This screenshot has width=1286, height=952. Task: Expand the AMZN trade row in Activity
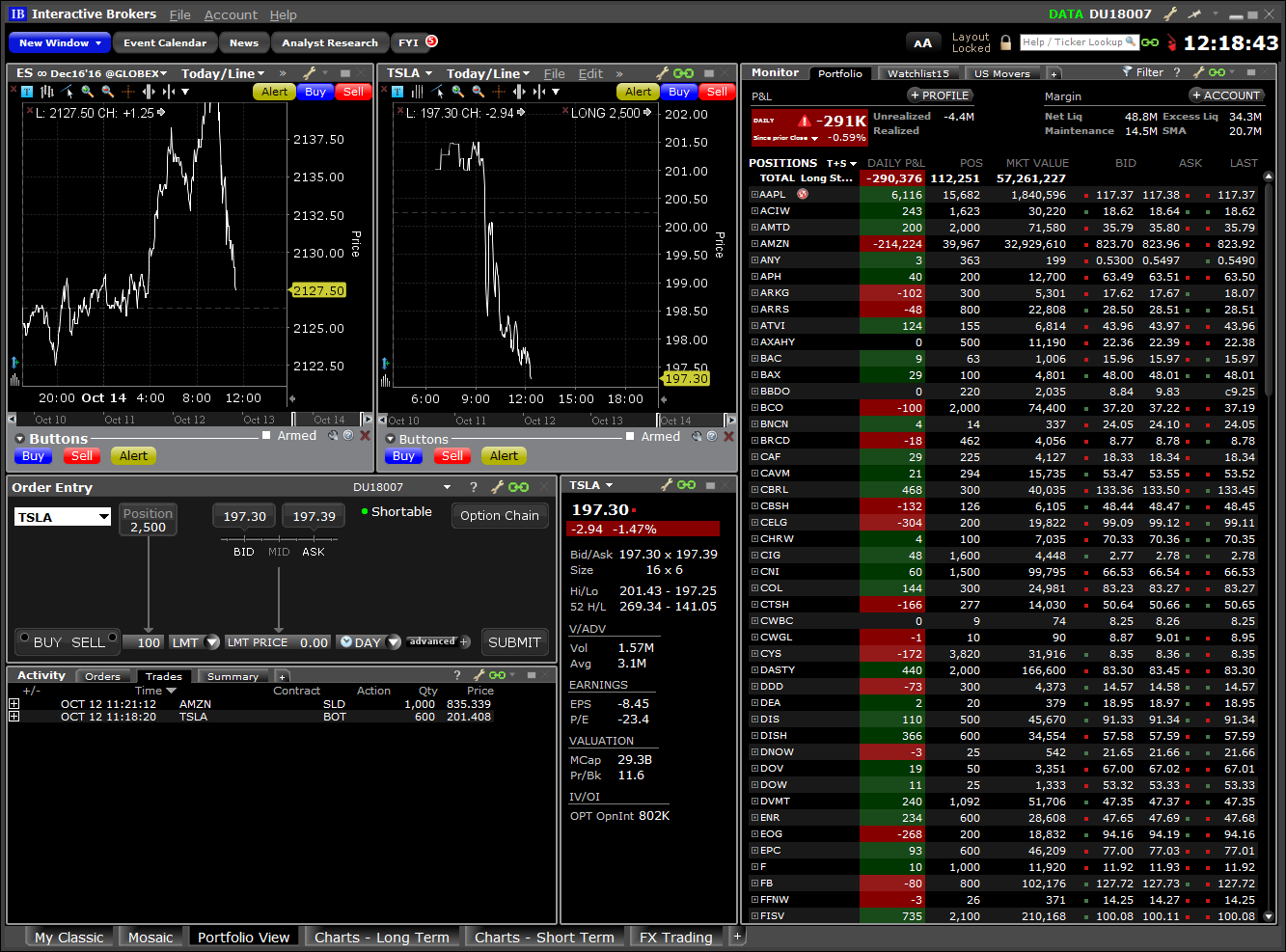[x=14, y=704]
